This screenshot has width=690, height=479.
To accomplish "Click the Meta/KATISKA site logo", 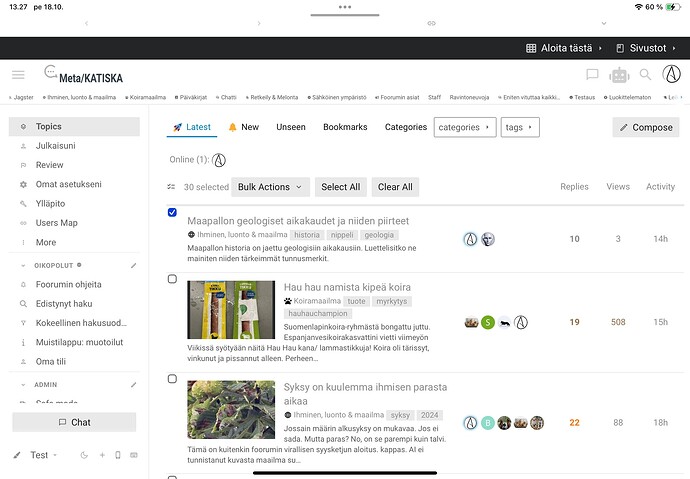I will [84, 75].
